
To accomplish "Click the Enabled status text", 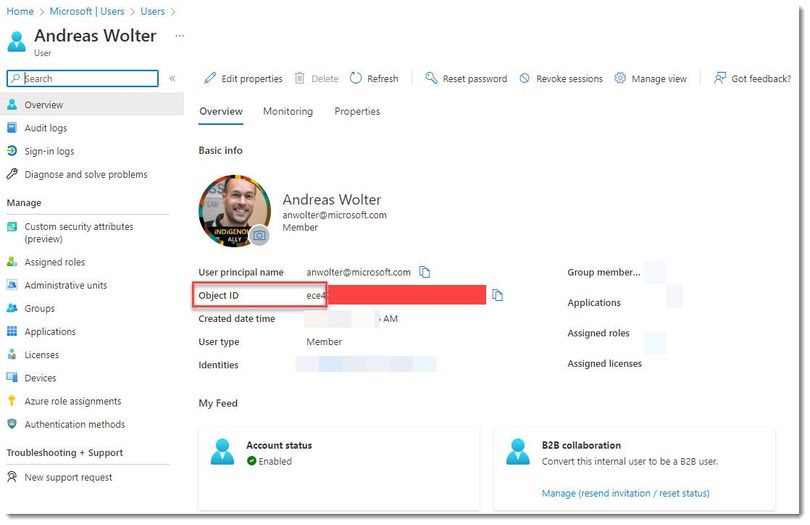I will [x=275, y=461].
